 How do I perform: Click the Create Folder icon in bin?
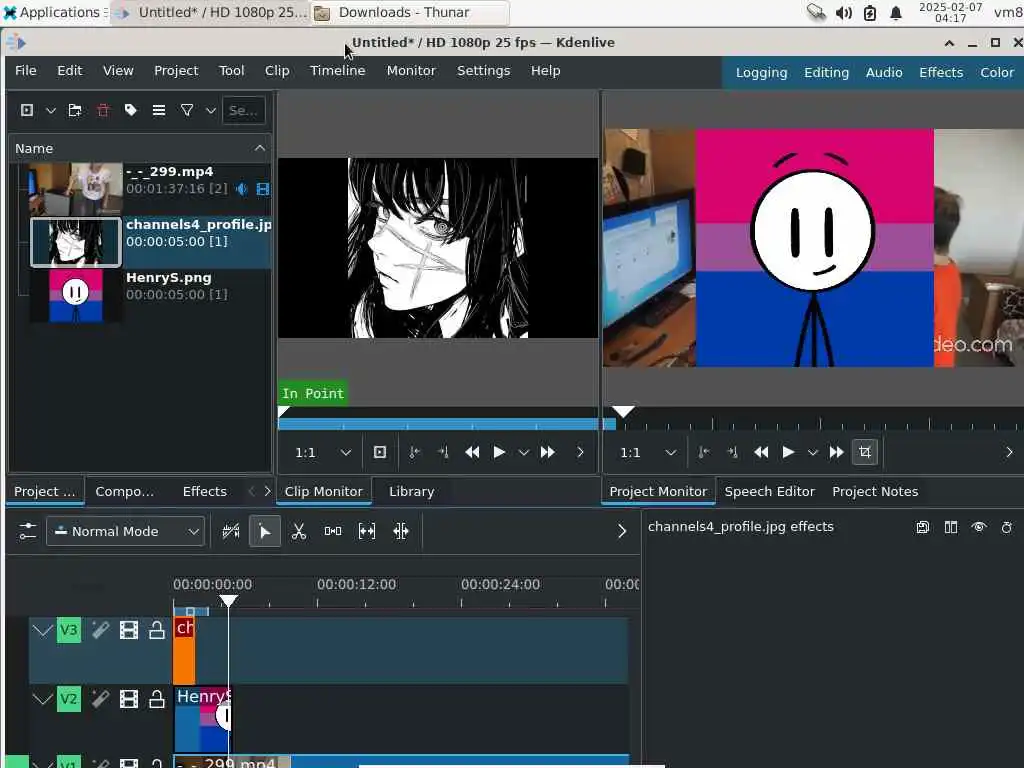click(75, 110)
